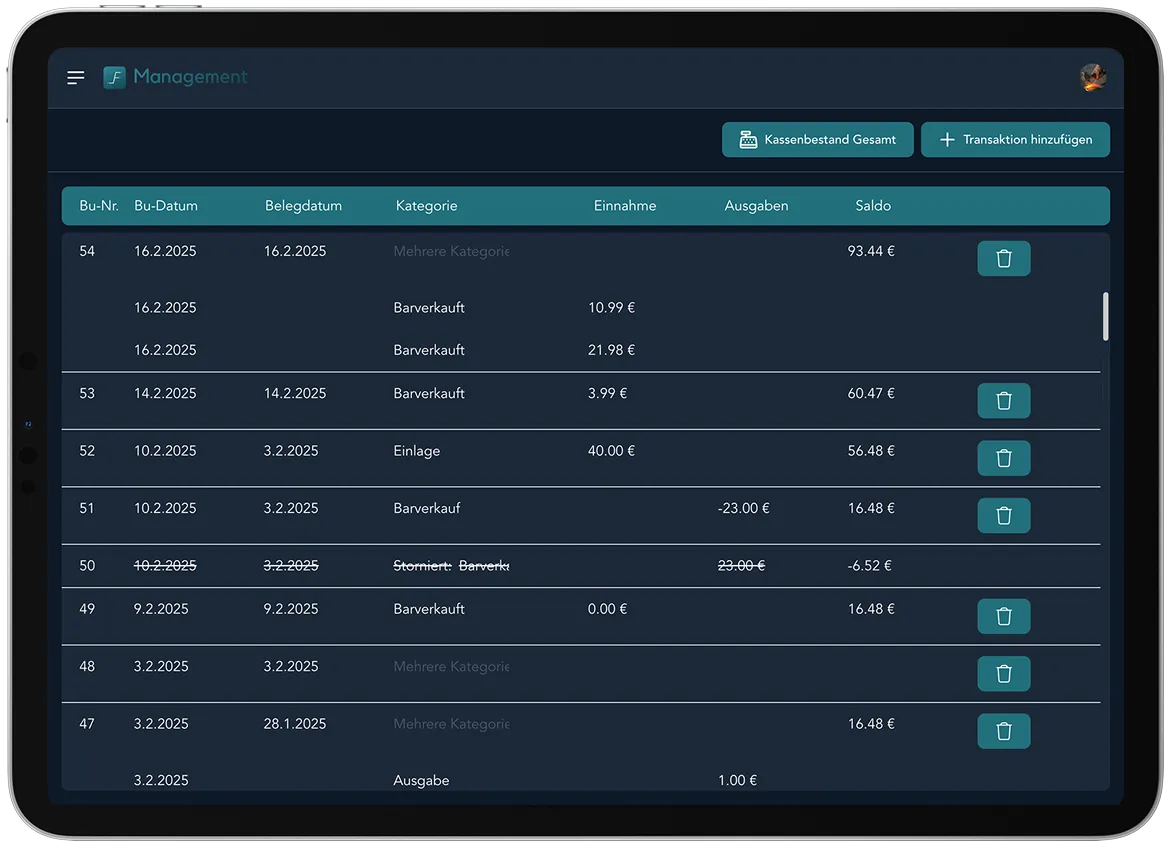Image resolution: width=1172 pixels, height=848 pixels.
Task: Delete transaction number 49
Action: click(x=1003, y=617)
